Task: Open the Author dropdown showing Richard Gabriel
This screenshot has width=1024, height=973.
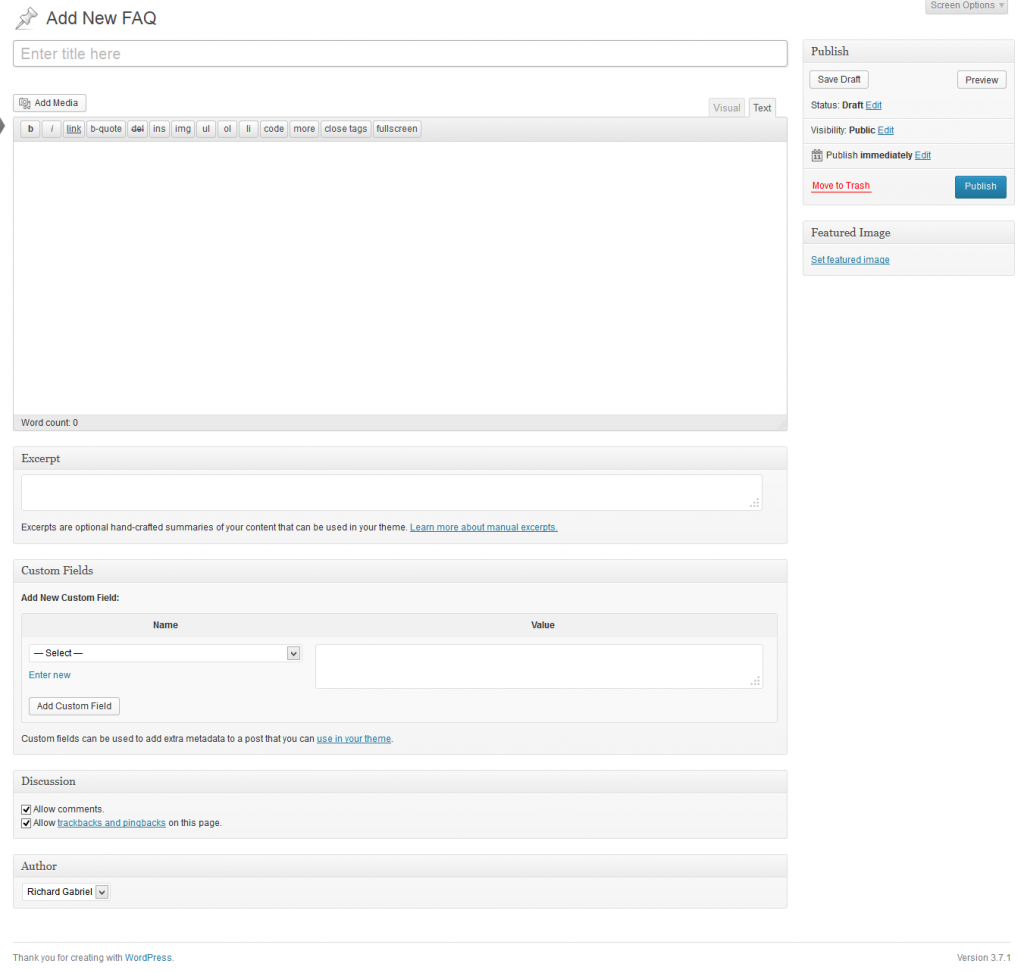Action: [66, 892]
